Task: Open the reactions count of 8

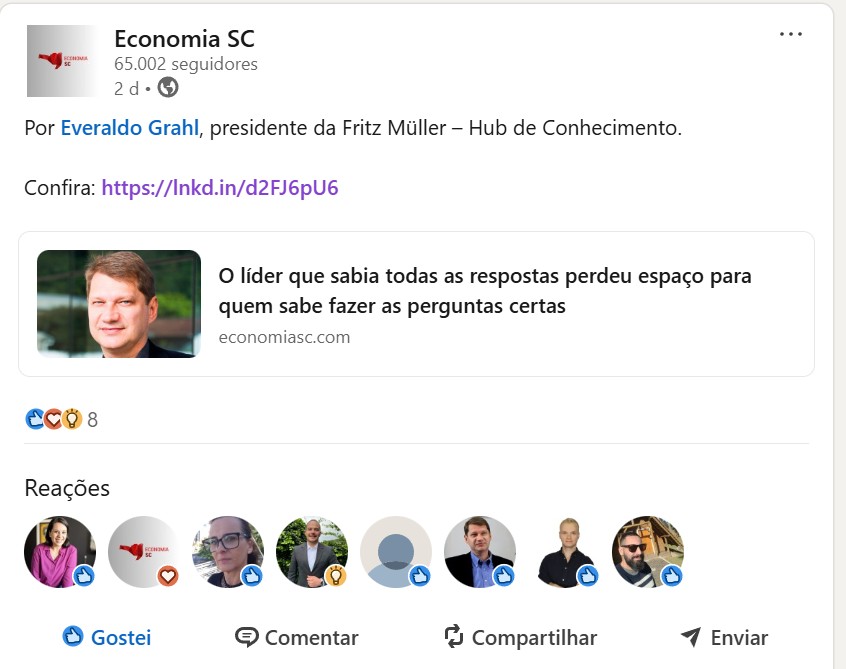Action: pyautogui.click(x=92, y=420)
